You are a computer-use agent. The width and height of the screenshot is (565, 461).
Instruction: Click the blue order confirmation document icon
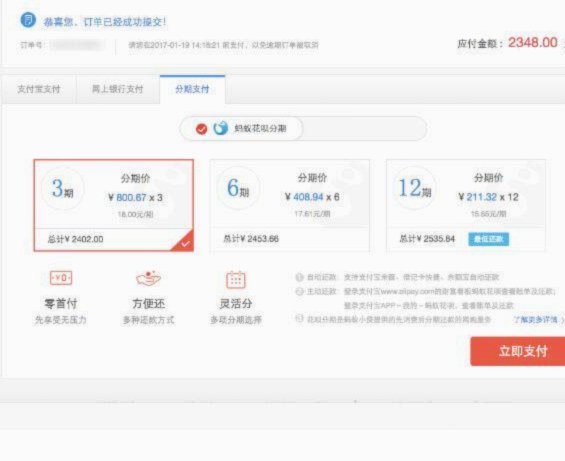click(x=28, y=20)
